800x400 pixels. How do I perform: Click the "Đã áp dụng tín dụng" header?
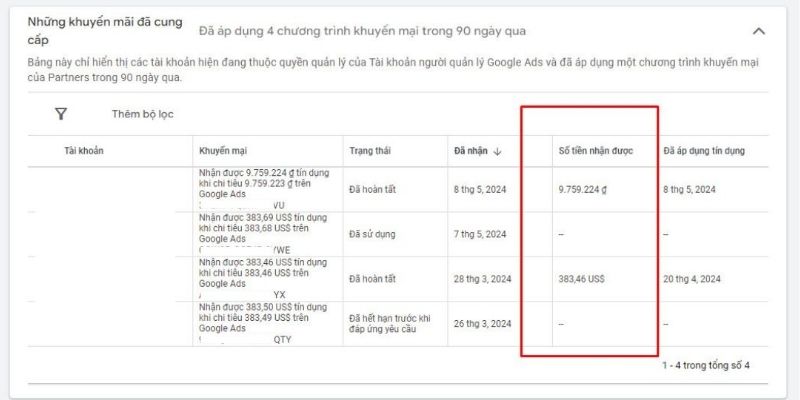pyautogui.click(x=703, y=151)
